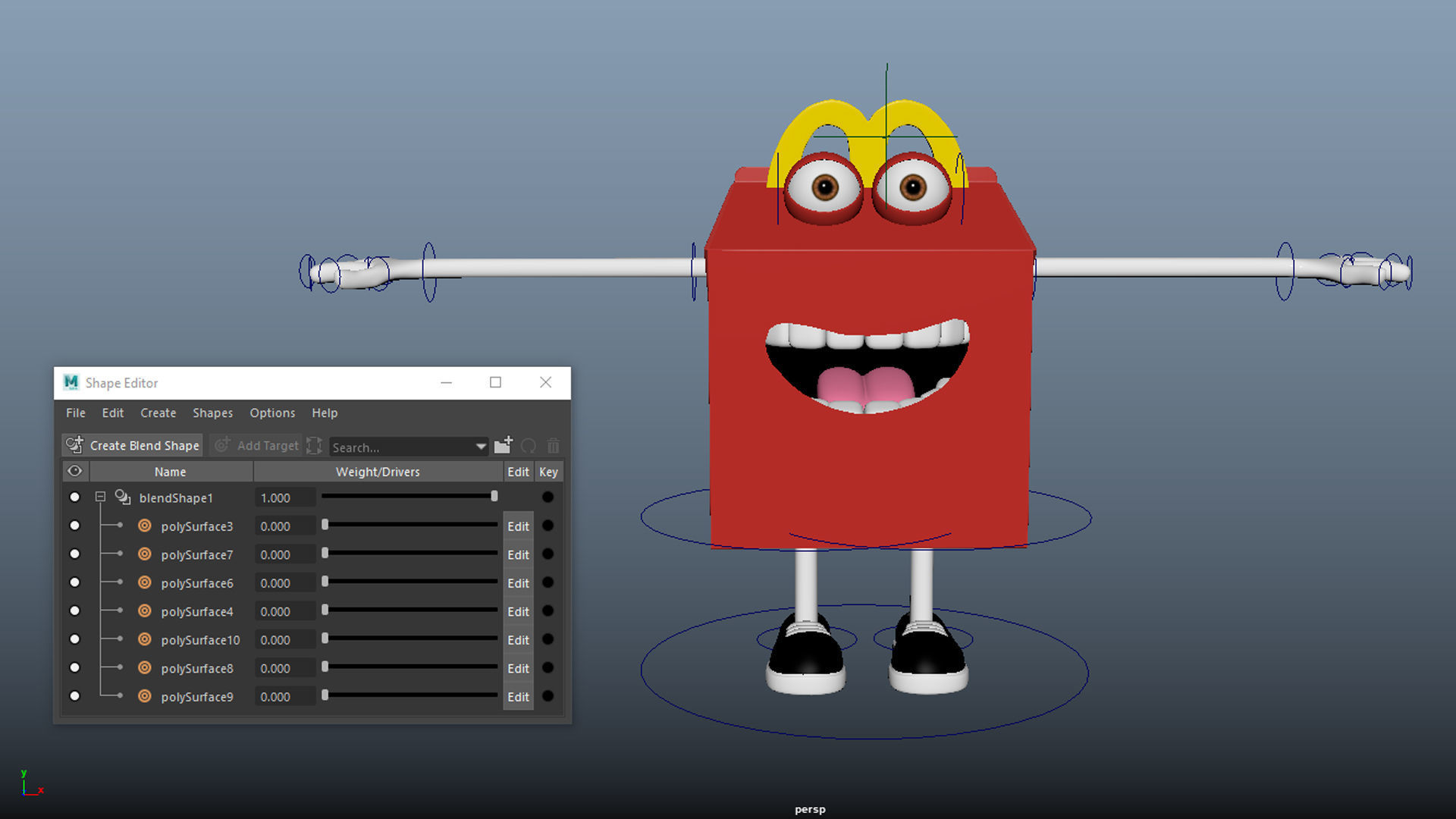Click the polySurface6 target shape icon
Viewport: 1456px width, 819px height.
pos(145,582)
